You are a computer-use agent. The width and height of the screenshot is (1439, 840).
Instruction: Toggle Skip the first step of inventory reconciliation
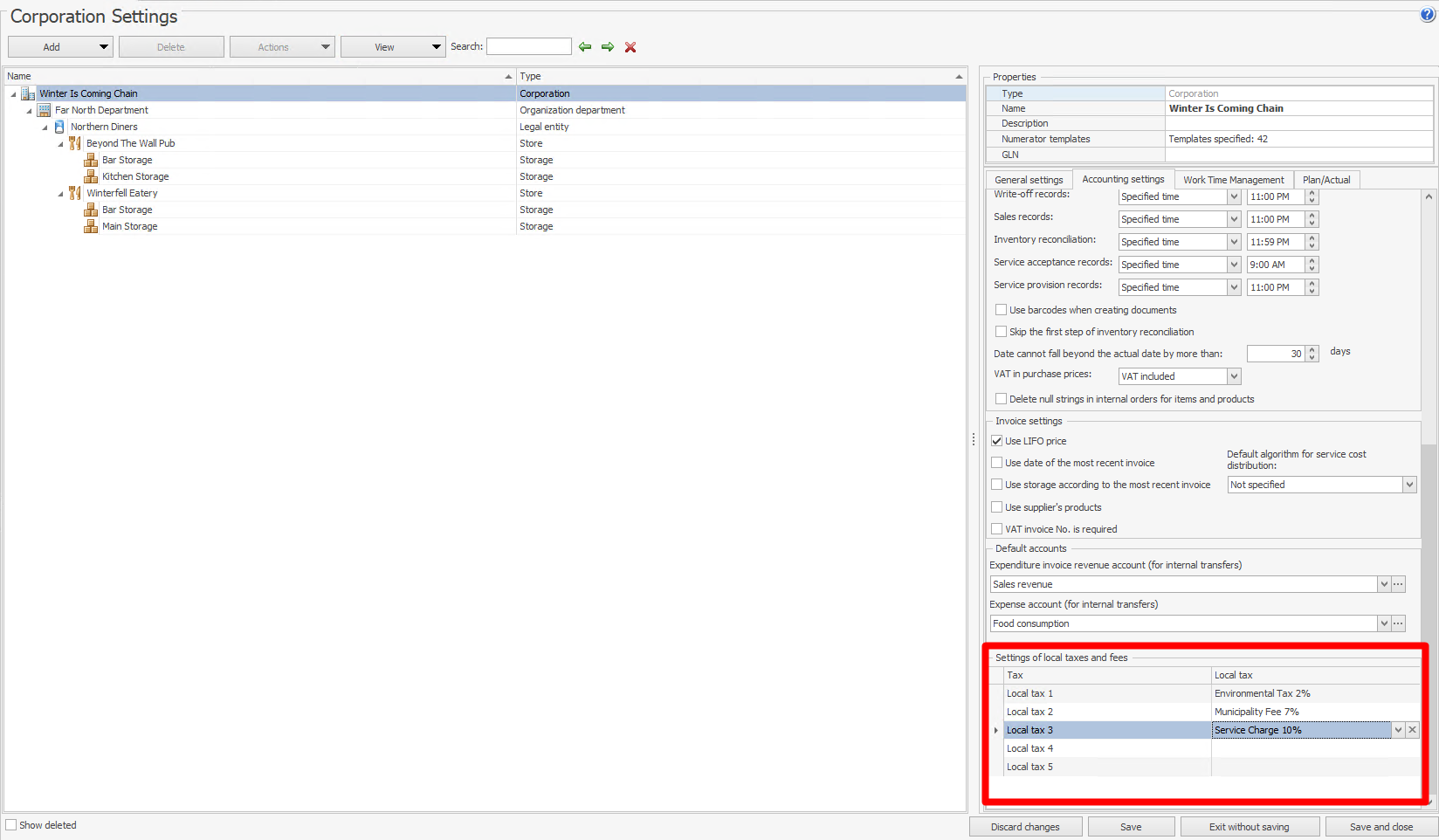(1002, 332)
